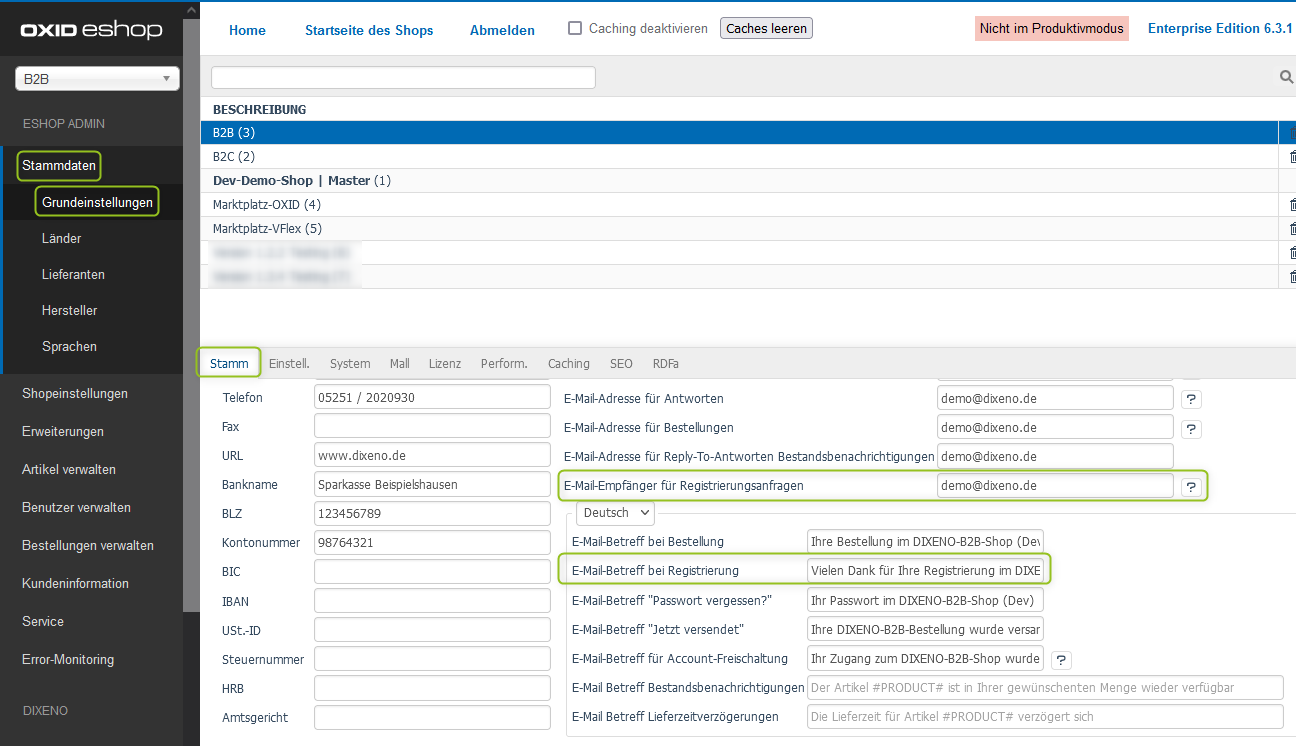Open Grundeinstellungen submenu item

coord(97,202)
